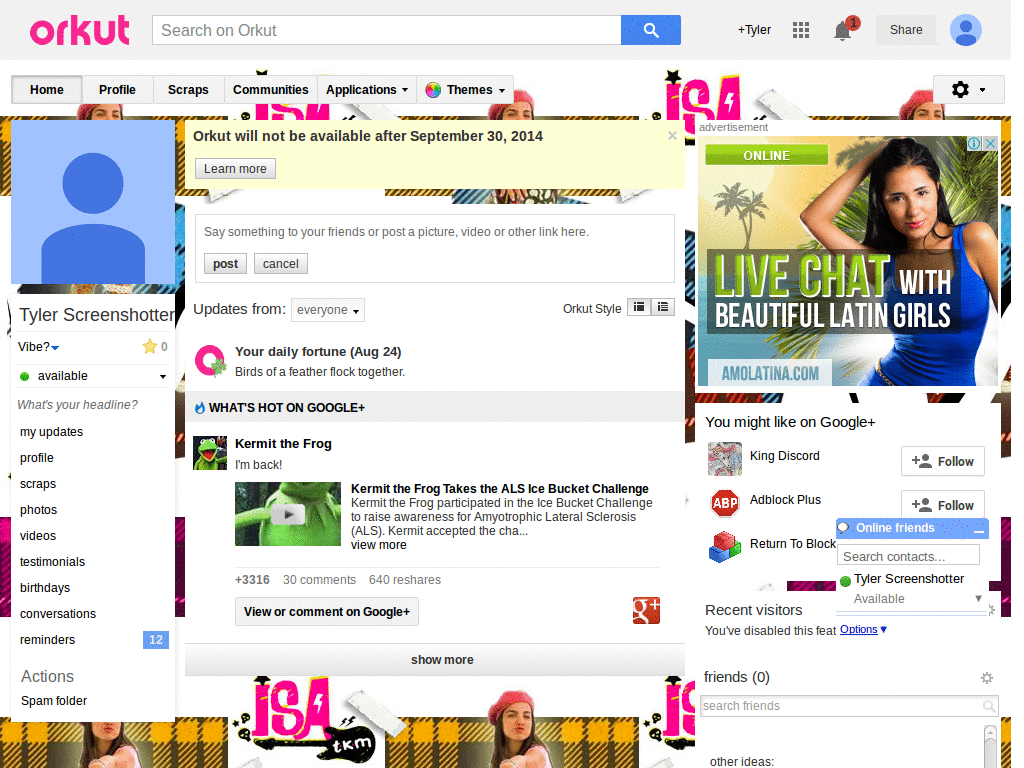Click +Tyler link
The width and height of the screenshot is (1024, 768).
754,30
